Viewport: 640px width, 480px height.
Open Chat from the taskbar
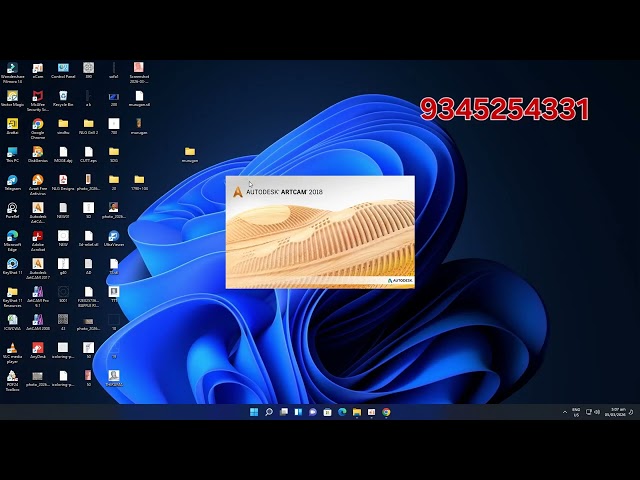point(313,412)
